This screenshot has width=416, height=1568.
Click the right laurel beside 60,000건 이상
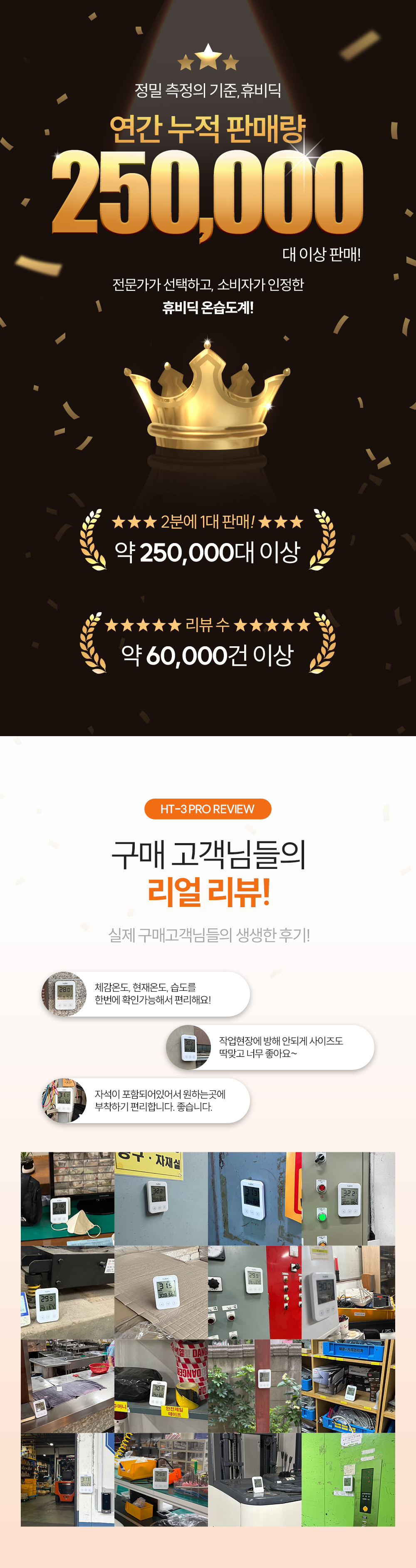pyautogui.click(x=322, y=643)
